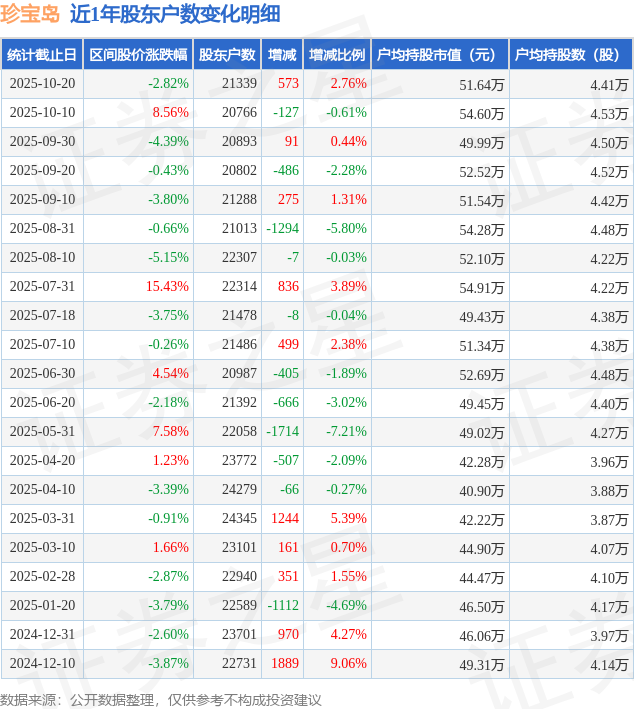Click the 股东户数 column header
This screenshot has height=709, width=634.
[226, 55]
